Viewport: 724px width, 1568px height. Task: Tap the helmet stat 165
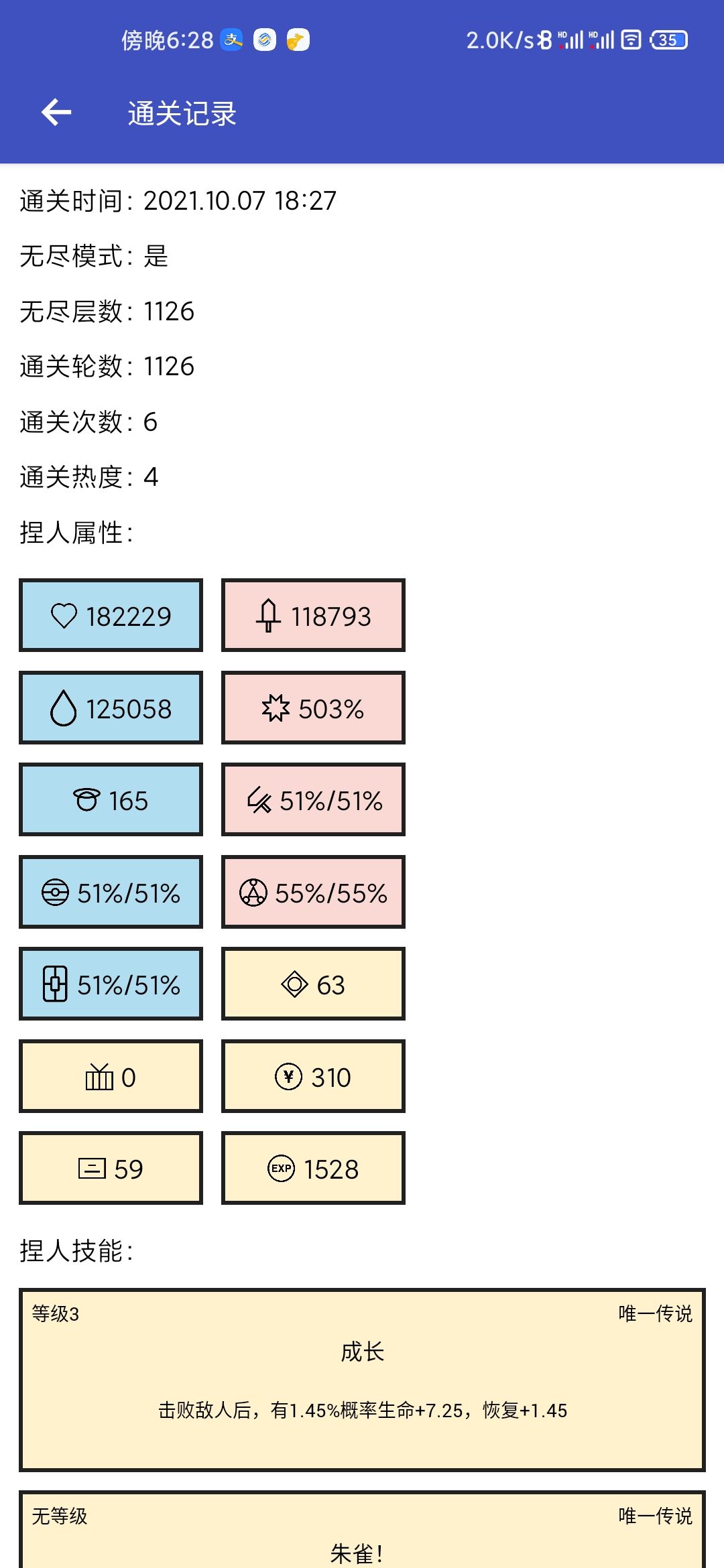[111, 799]
